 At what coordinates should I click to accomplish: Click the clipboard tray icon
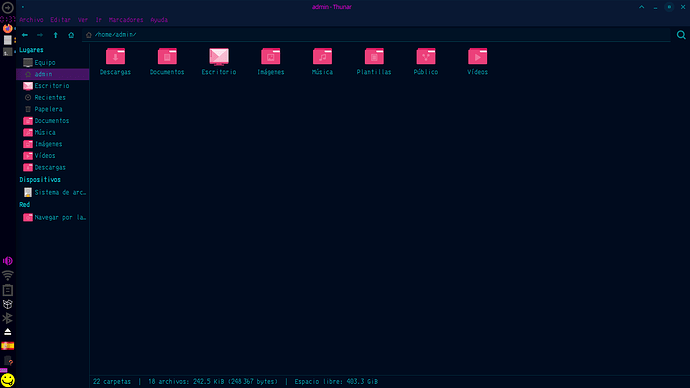(7, 290)
